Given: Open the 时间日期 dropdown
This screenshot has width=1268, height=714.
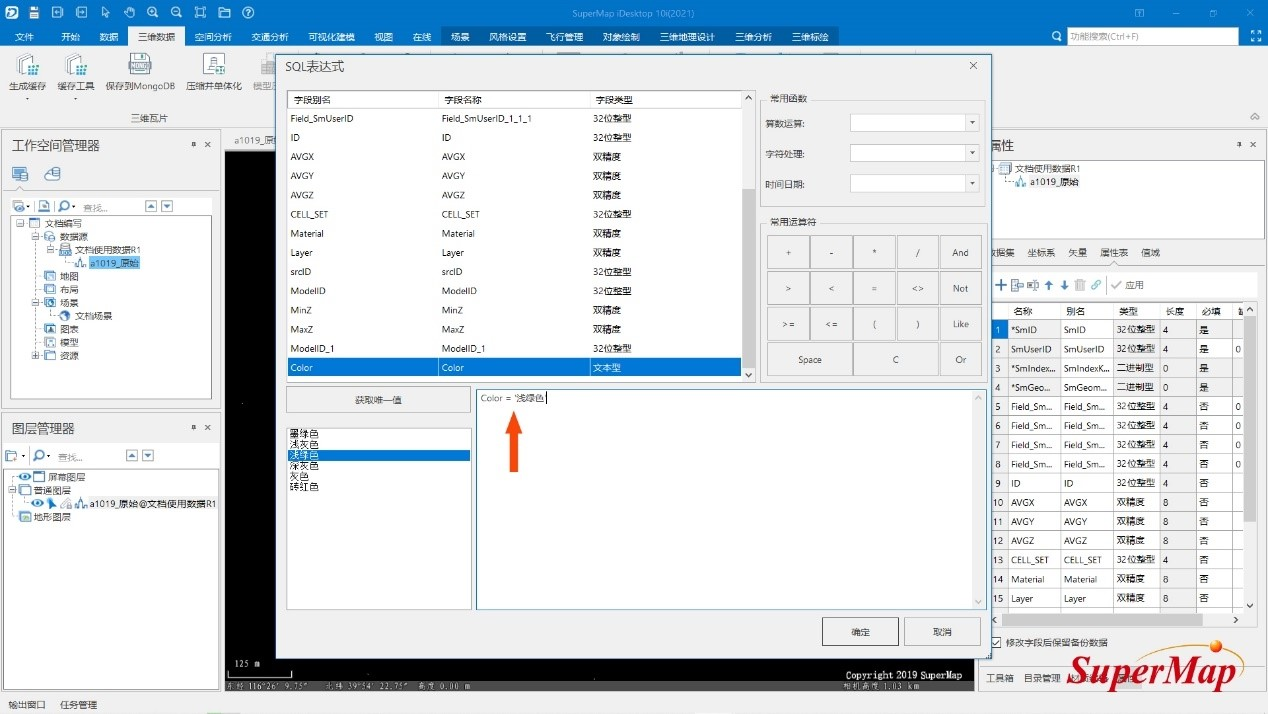Looking at the screenshot, I should [972, 183].
